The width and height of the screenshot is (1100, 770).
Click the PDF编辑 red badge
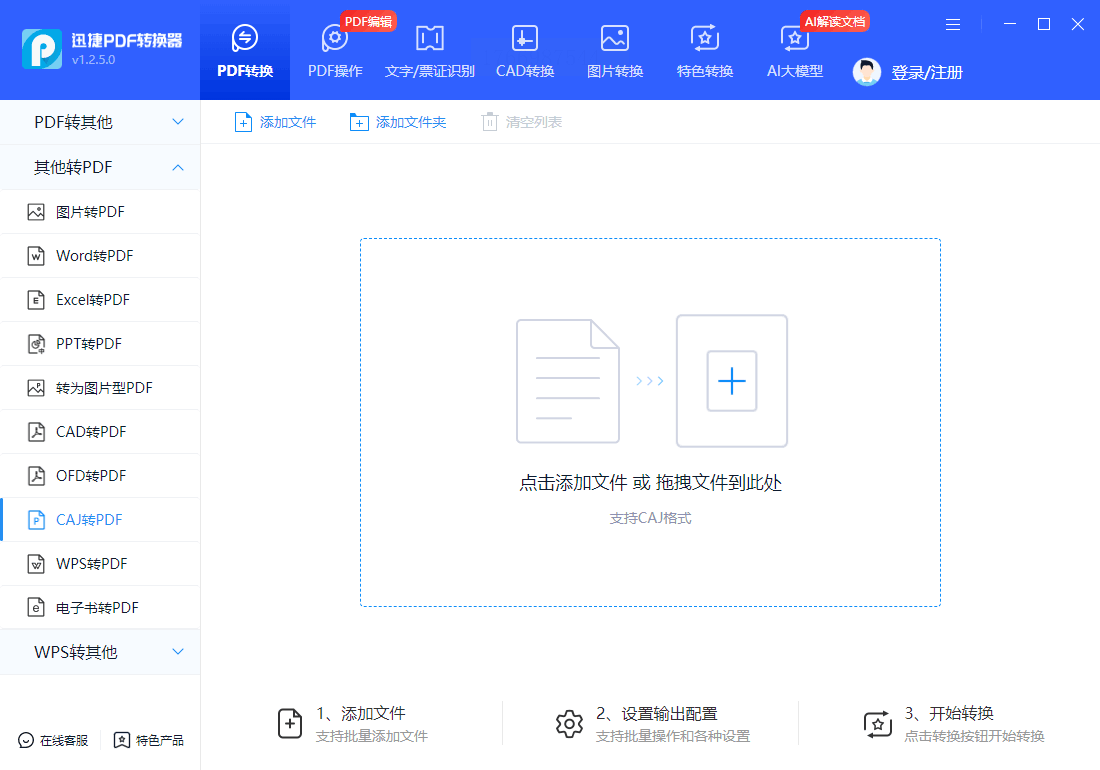point(368,21)
